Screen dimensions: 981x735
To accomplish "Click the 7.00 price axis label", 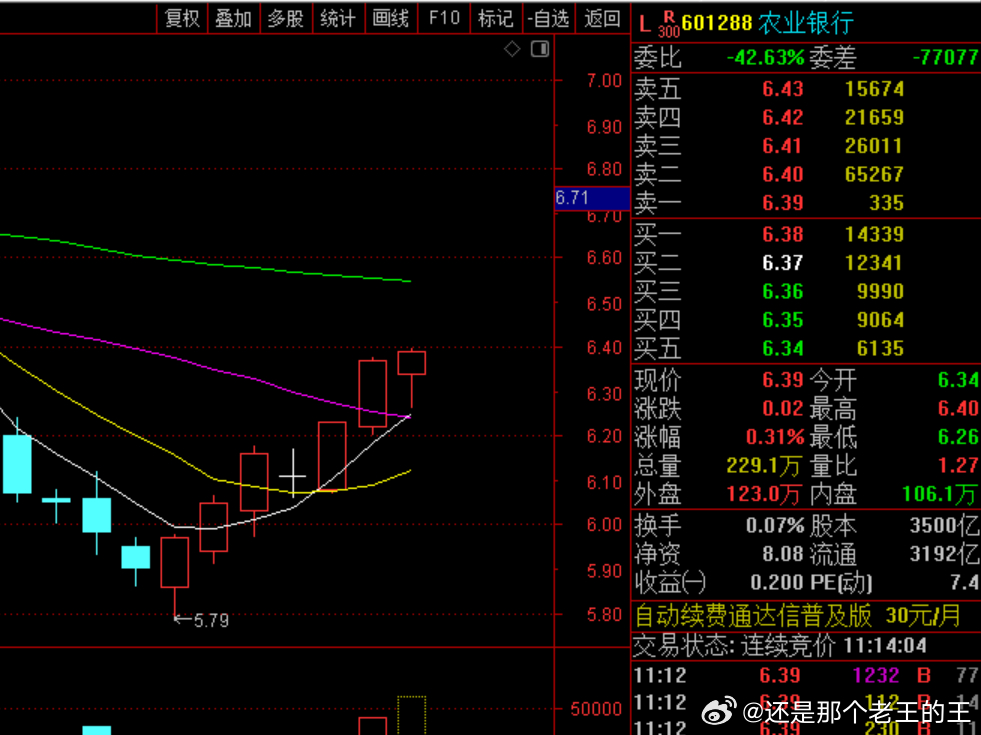I will click(604, 81).
